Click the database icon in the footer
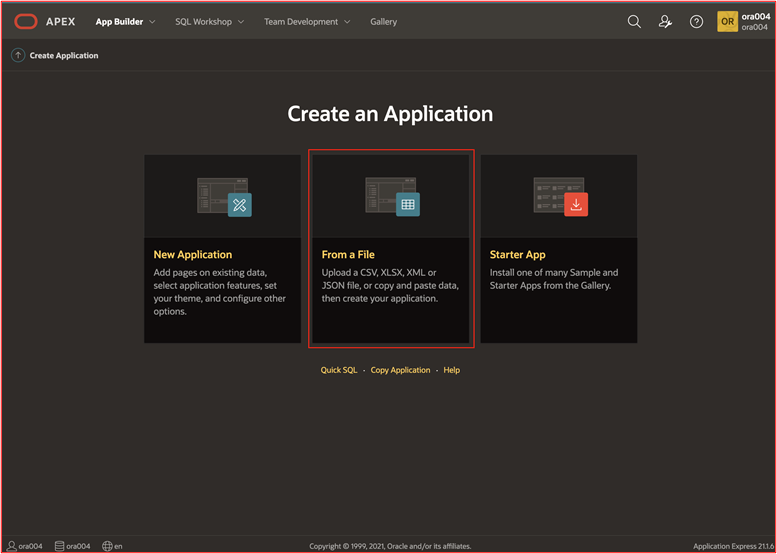777x554 pixels. (59, 546)
